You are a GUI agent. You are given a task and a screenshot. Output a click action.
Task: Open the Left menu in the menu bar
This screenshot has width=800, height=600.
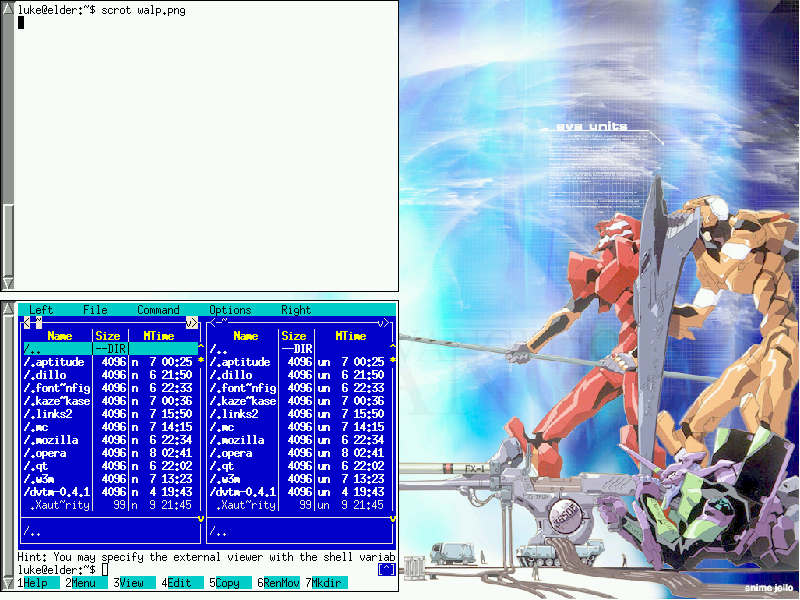41,310
